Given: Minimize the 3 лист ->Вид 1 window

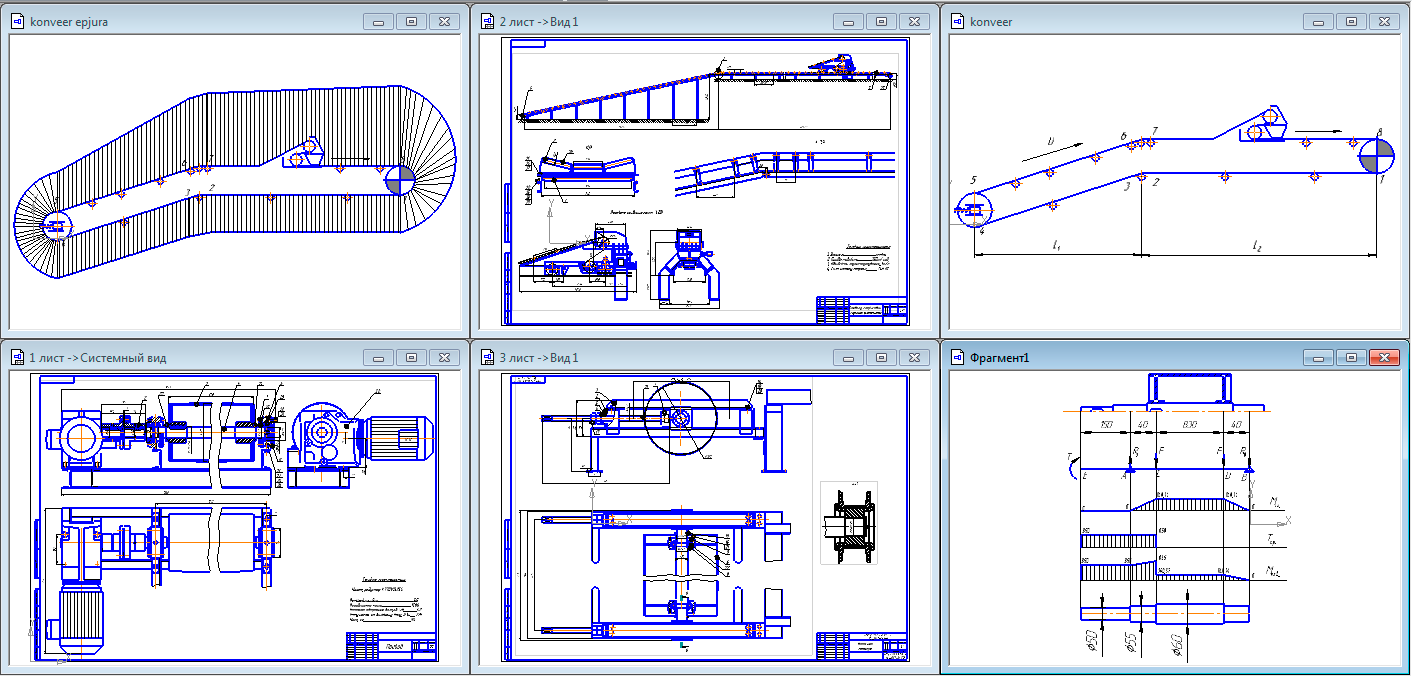Looking at the screenshot, I should [x=847, y=357].
